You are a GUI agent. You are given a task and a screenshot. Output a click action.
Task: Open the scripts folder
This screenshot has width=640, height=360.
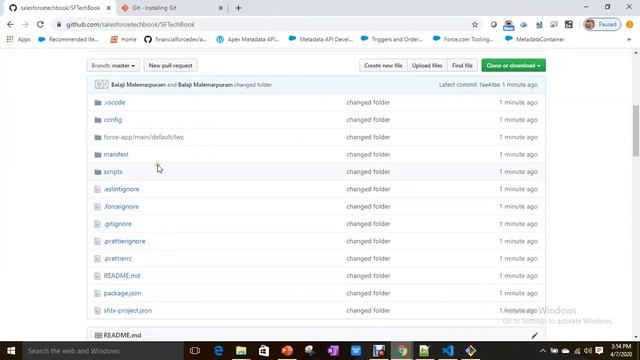coord(113,172)
